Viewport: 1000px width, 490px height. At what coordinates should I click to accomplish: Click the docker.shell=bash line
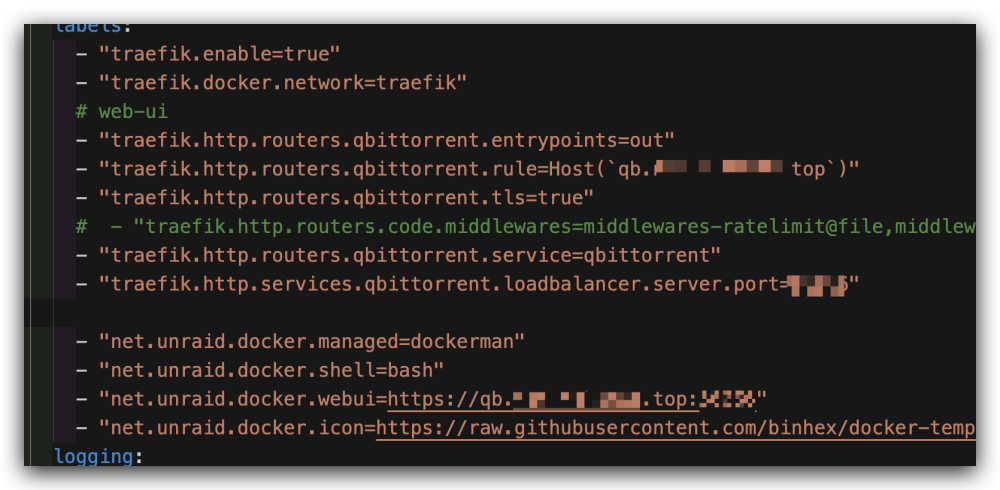[260, 371]
